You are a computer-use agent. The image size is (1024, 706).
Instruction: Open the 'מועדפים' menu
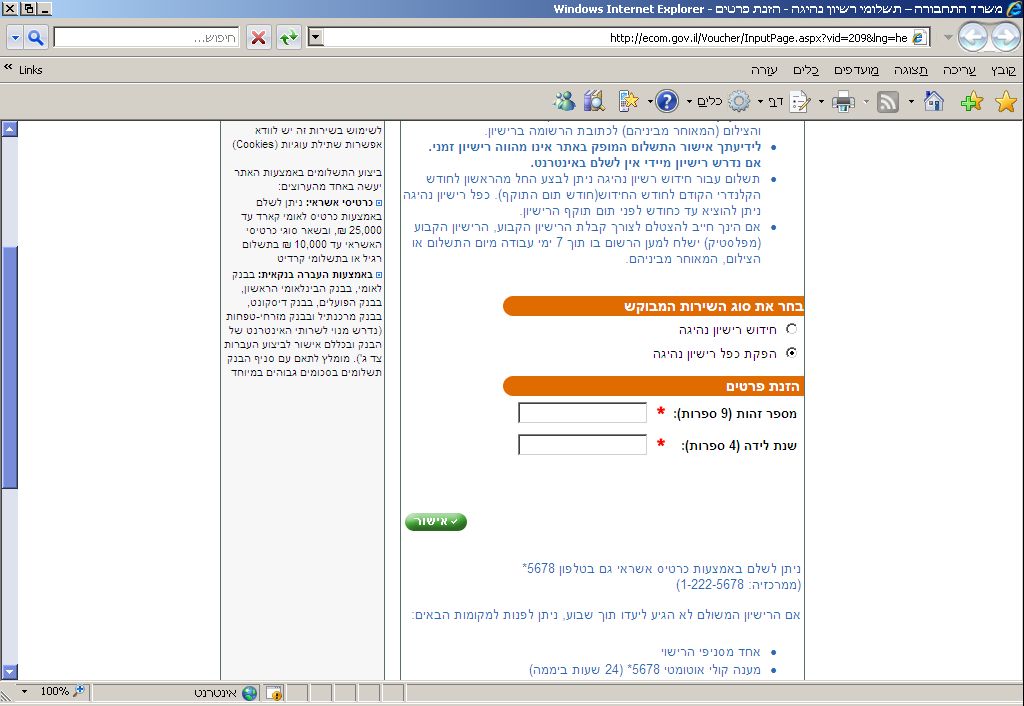856,70
